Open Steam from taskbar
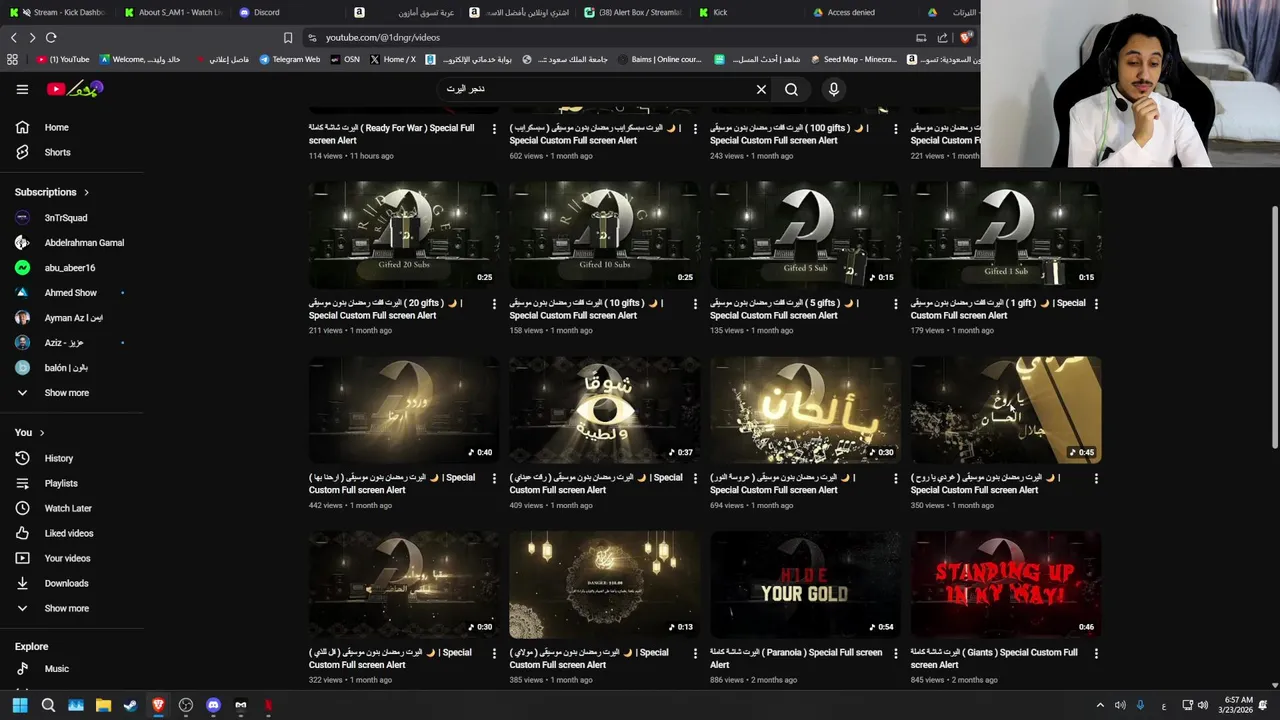 click(x=130, y=705)
